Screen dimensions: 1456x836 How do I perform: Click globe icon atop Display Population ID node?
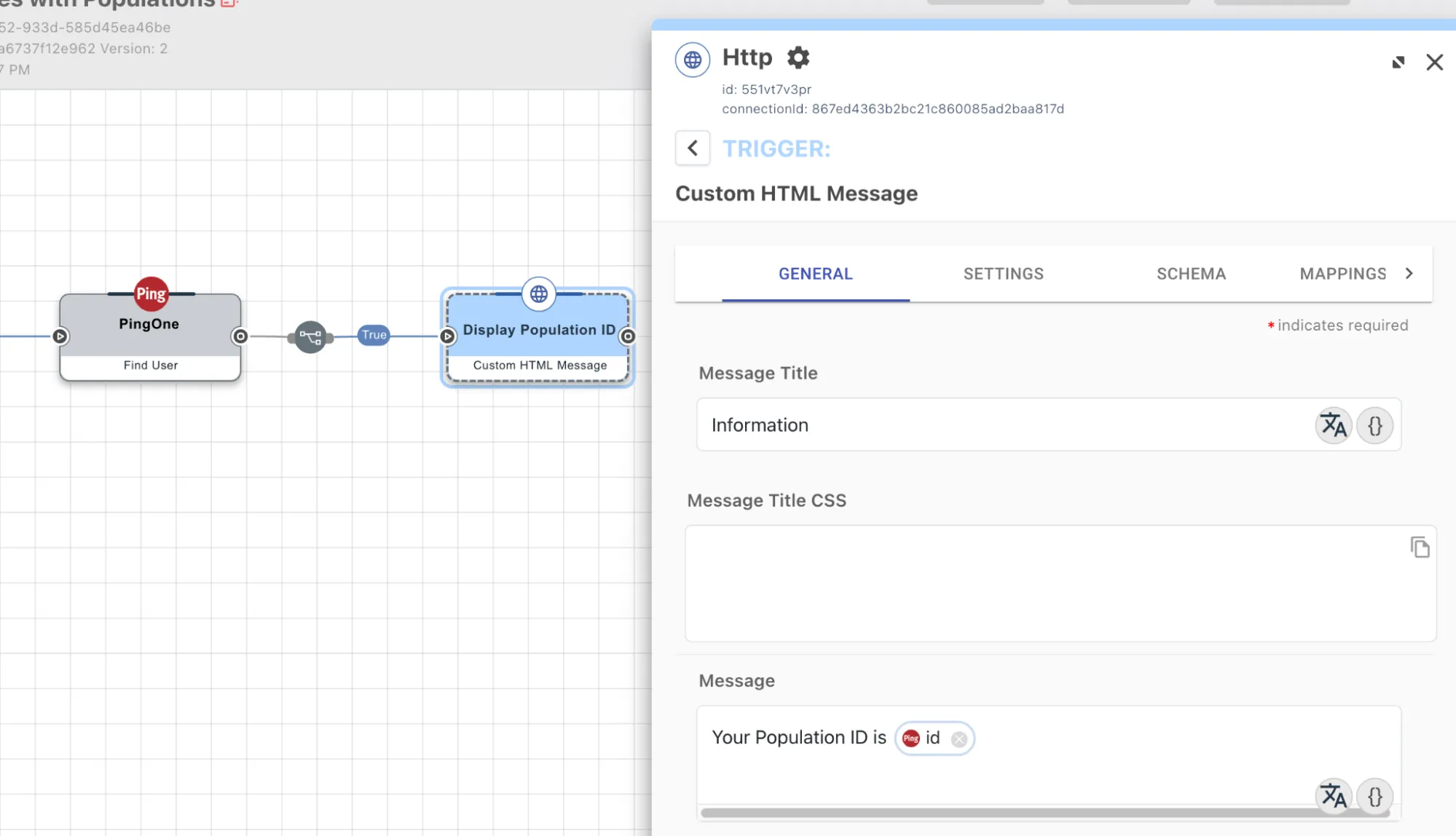539,294
